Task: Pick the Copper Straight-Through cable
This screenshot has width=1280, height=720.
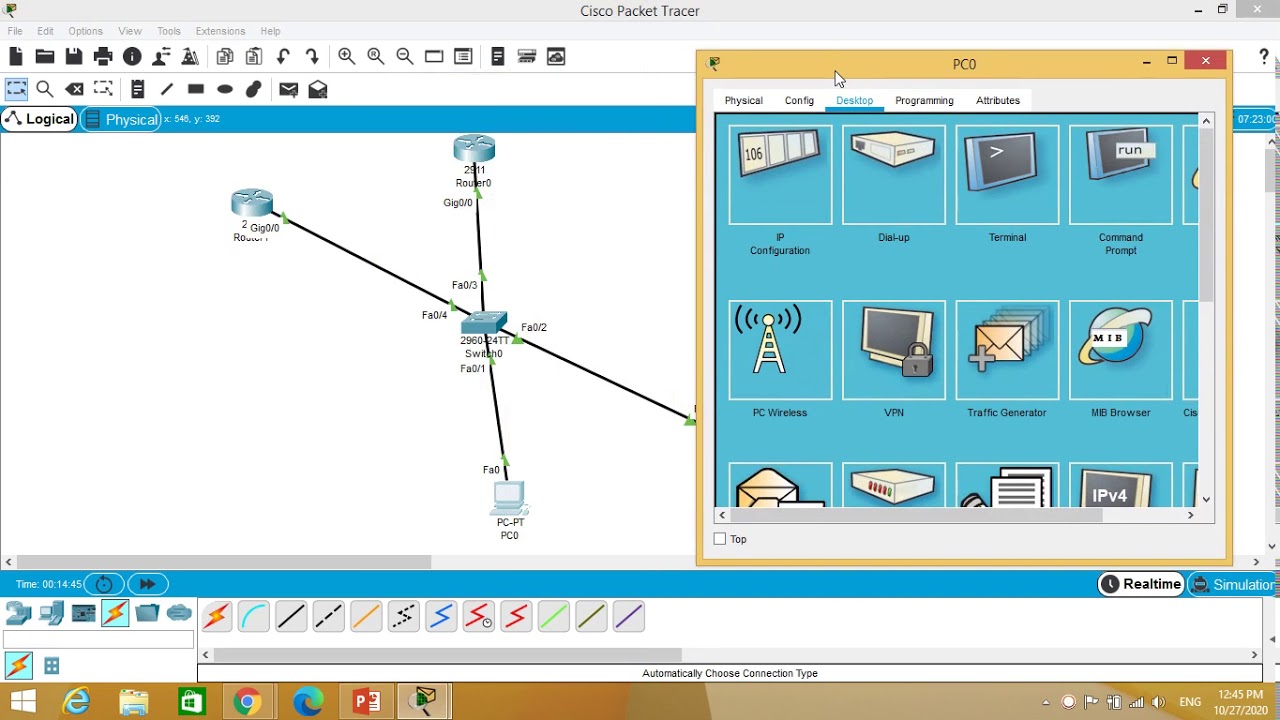Action: click(291, 616)
